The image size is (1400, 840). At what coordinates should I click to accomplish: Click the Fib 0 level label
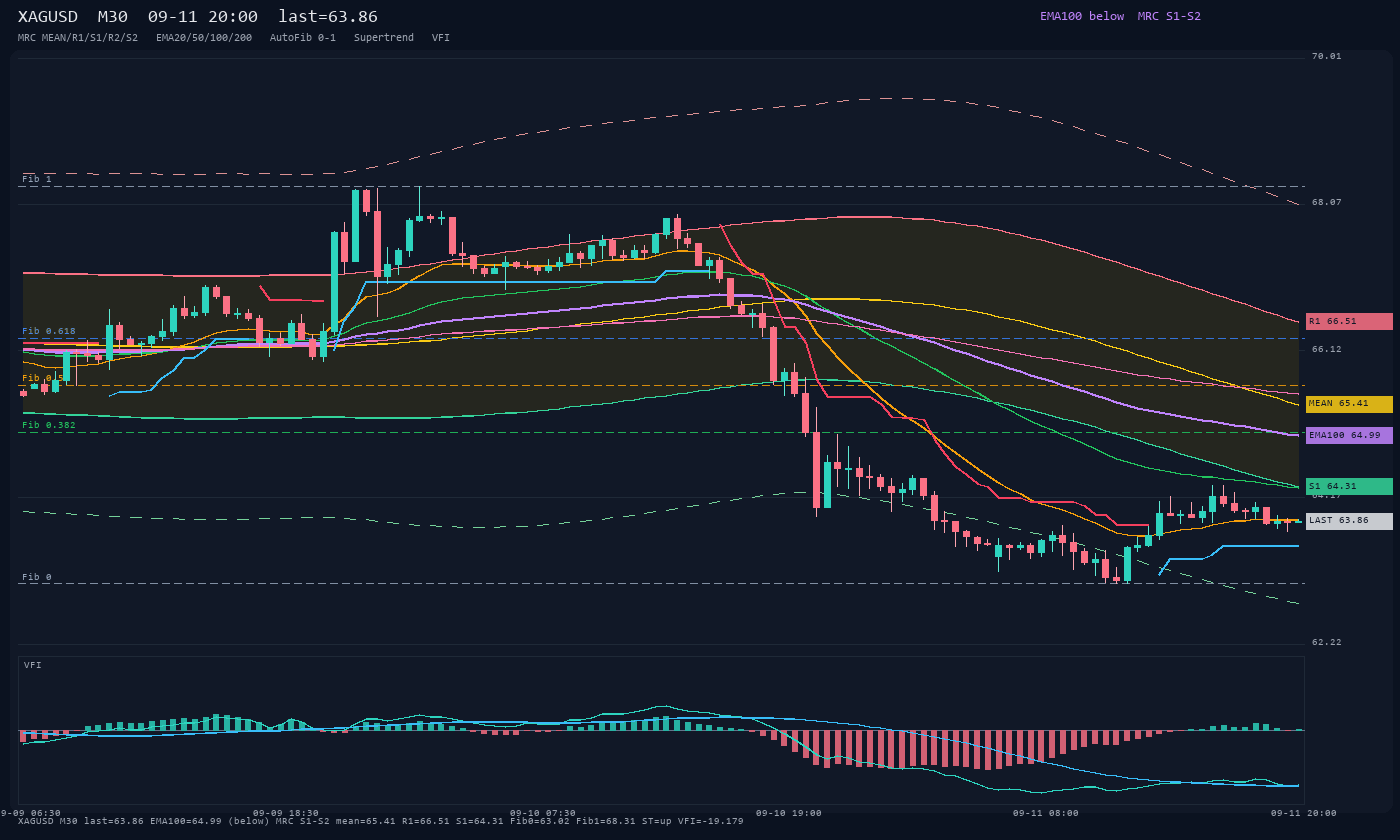tap(37, 577)
